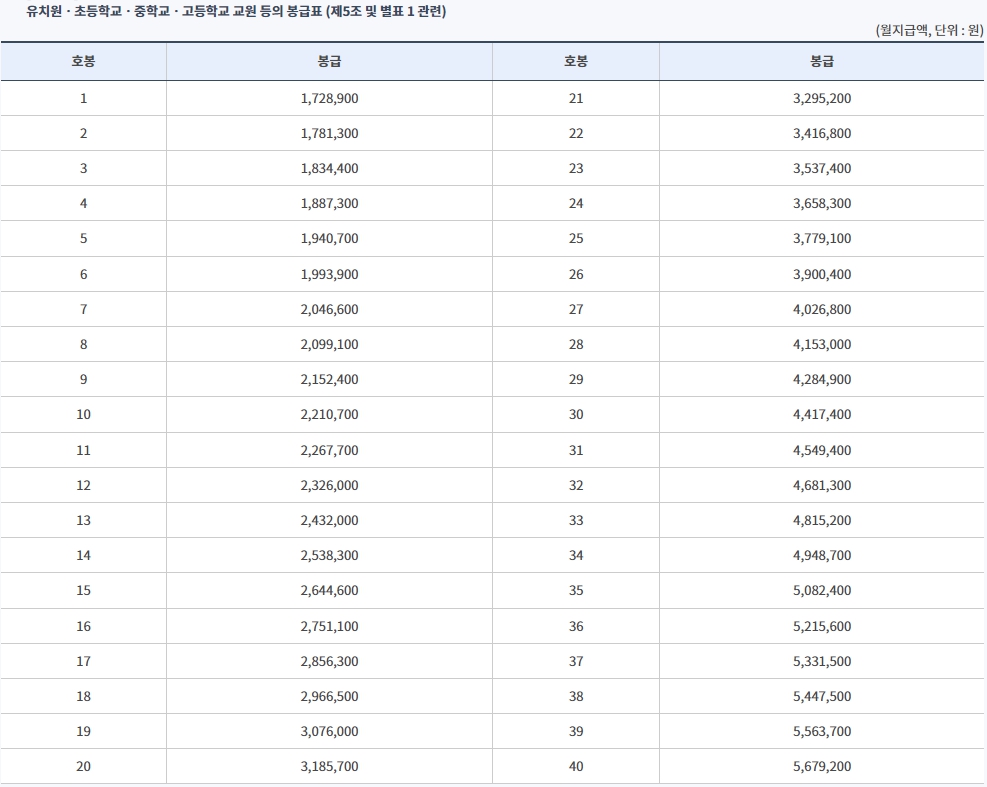Select pay step number 35
The width and height of the screenshot is (987, 787).
(576, 590)
